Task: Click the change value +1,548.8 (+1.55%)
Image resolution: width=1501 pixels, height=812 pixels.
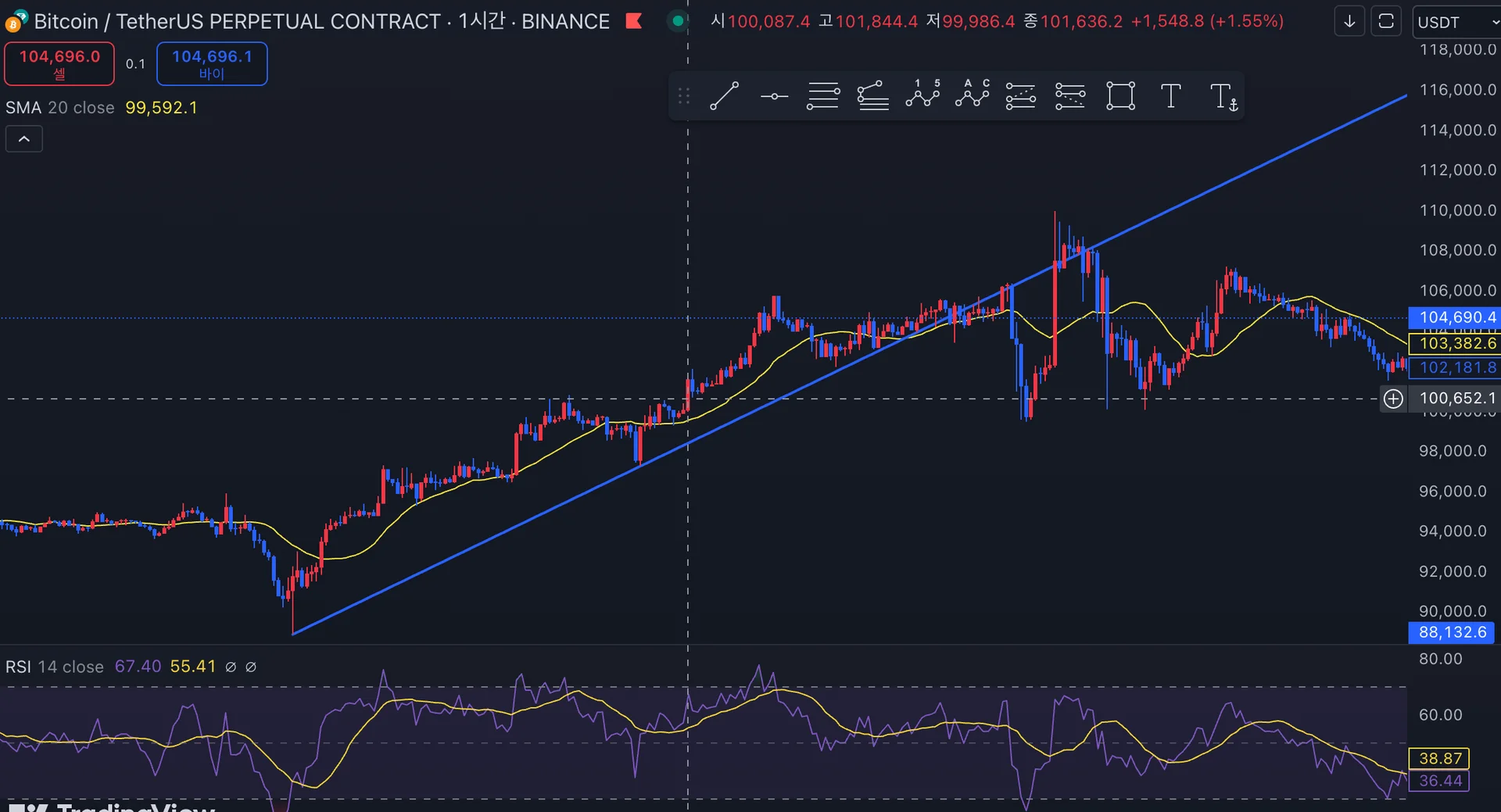Action: pyautogui.click(x=1207, y=21)
